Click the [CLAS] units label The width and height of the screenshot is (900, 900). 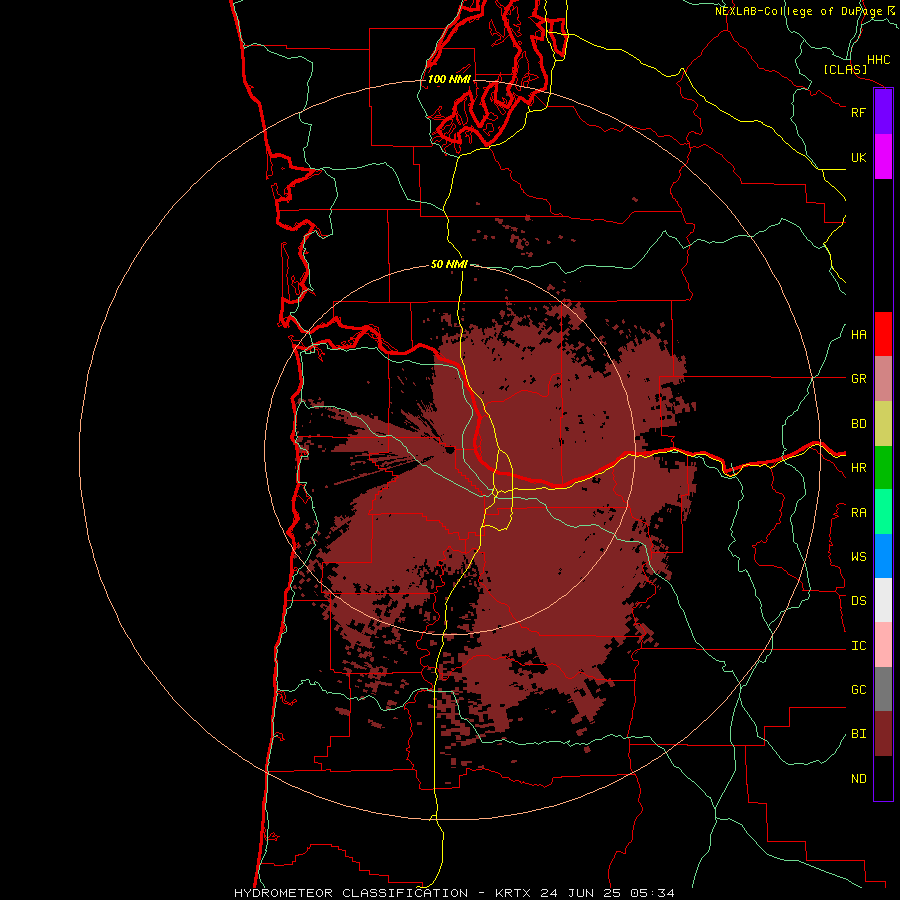845,69
